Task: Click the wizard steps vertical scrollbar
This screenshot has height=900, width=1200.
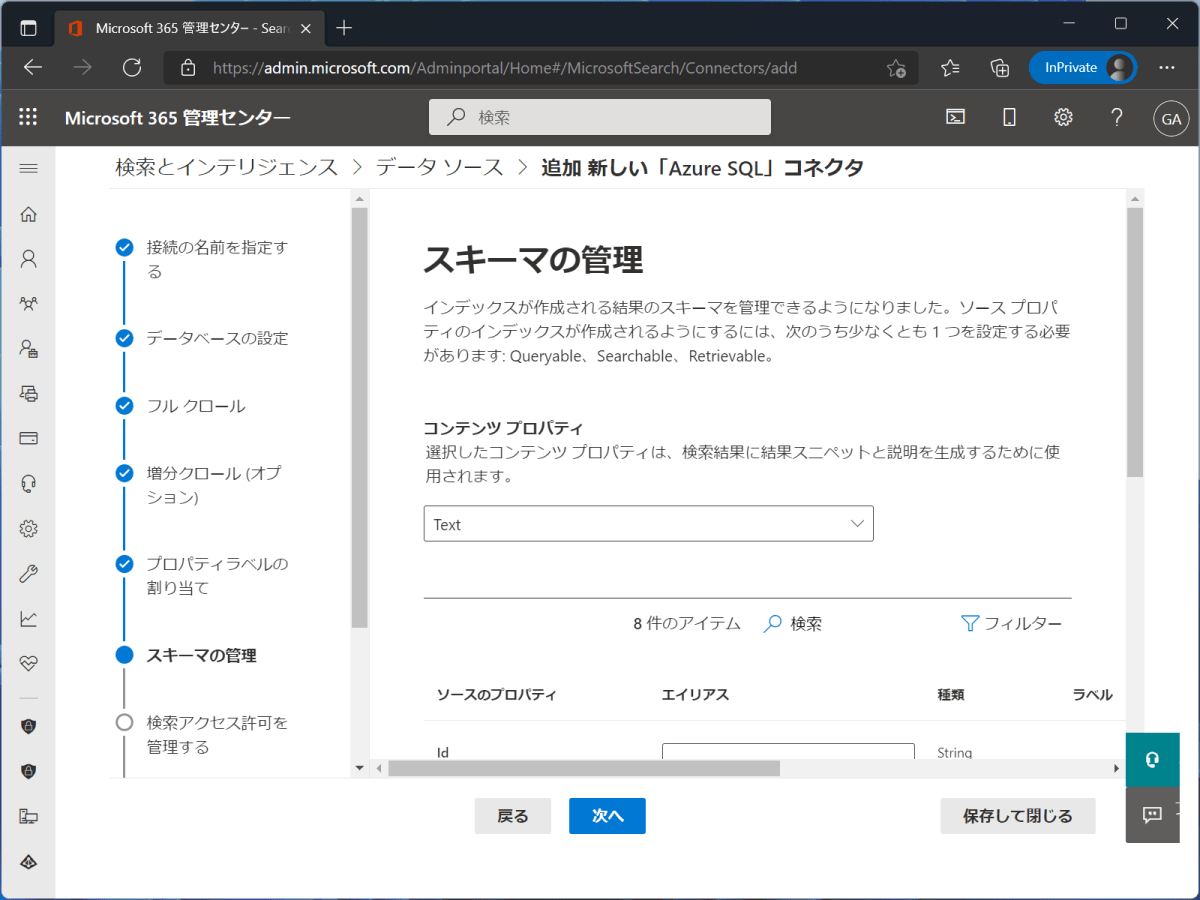Action: click(360, 418)
